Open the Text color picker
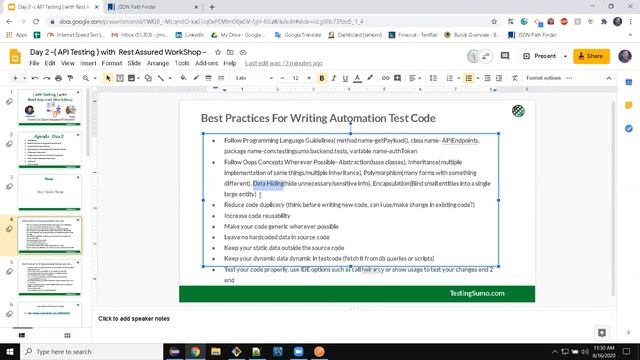This screenshot has height=360, width=640. pyautogui.click(x=357, y=78)
